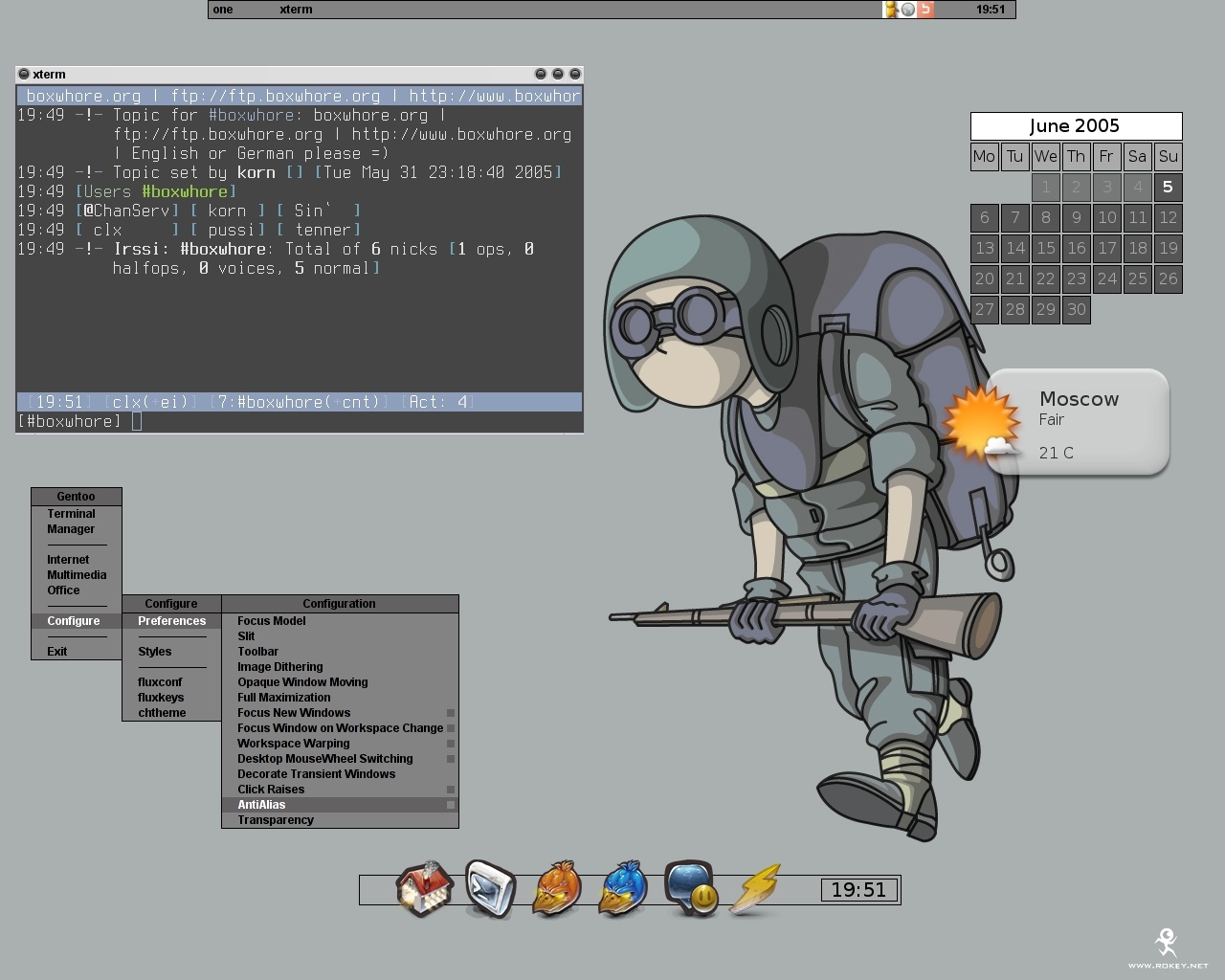The height and width of the screenshot is (980, 1225).
Task: Launch fluxconf from Configure menu
Action: (x=171, y=682)
